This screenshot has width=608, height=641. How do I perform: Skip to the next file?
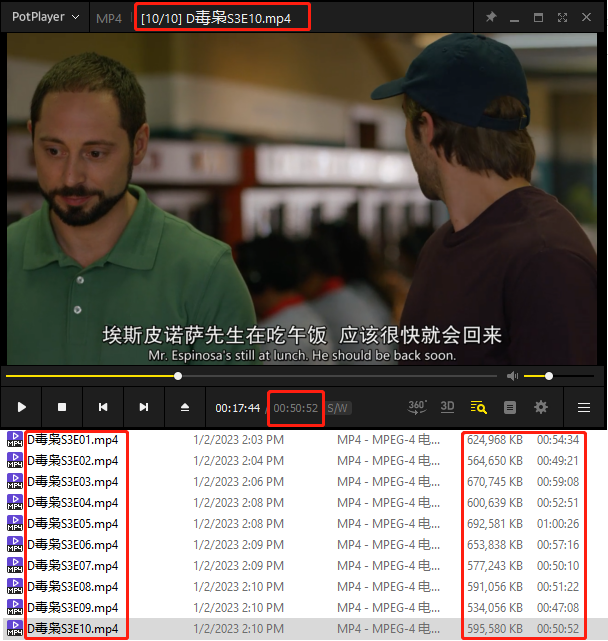(x=144, y=407)
